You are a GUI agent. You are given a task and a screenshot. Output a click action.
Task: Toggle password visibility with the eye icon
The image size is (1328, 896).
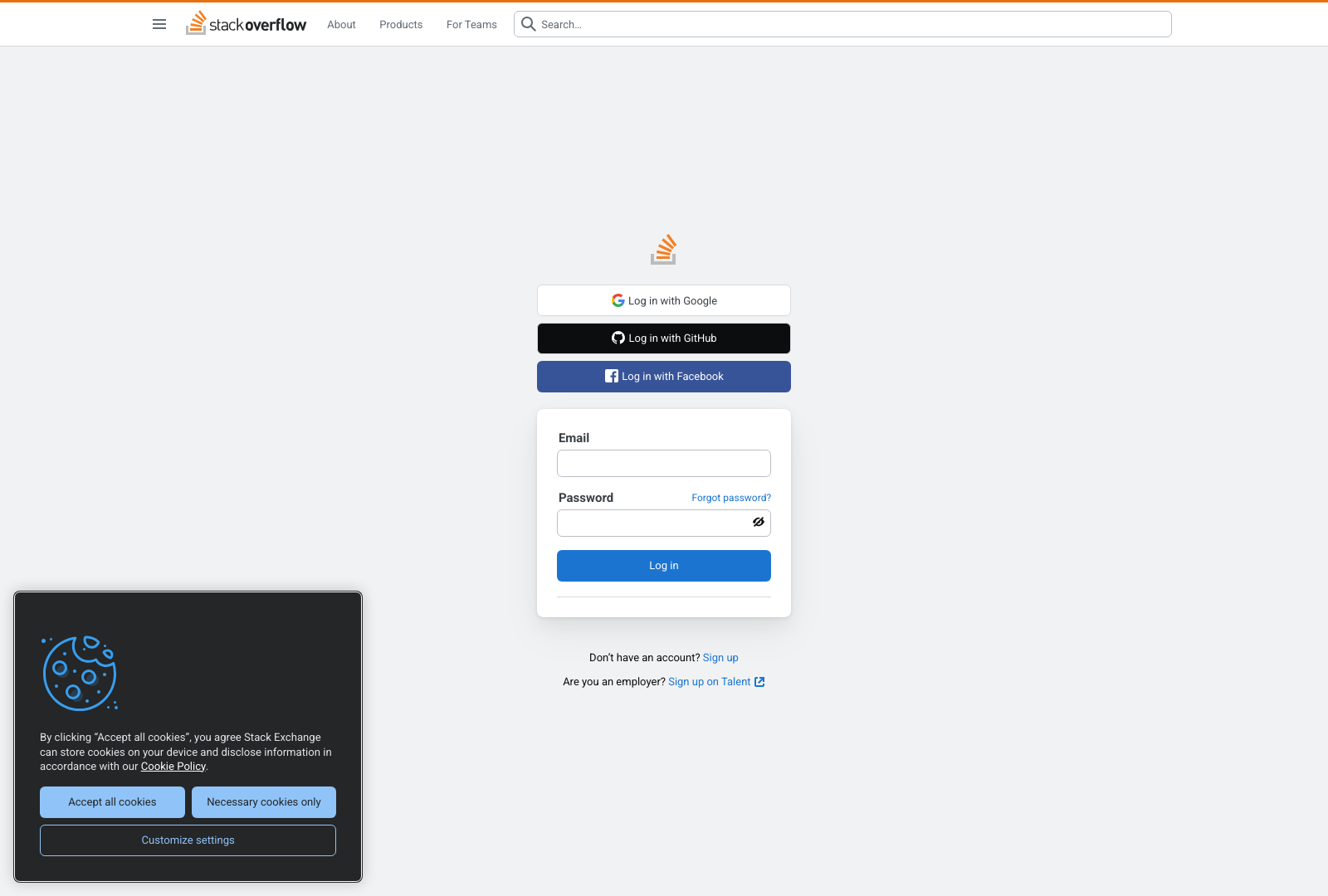click(x=758, y=522)
